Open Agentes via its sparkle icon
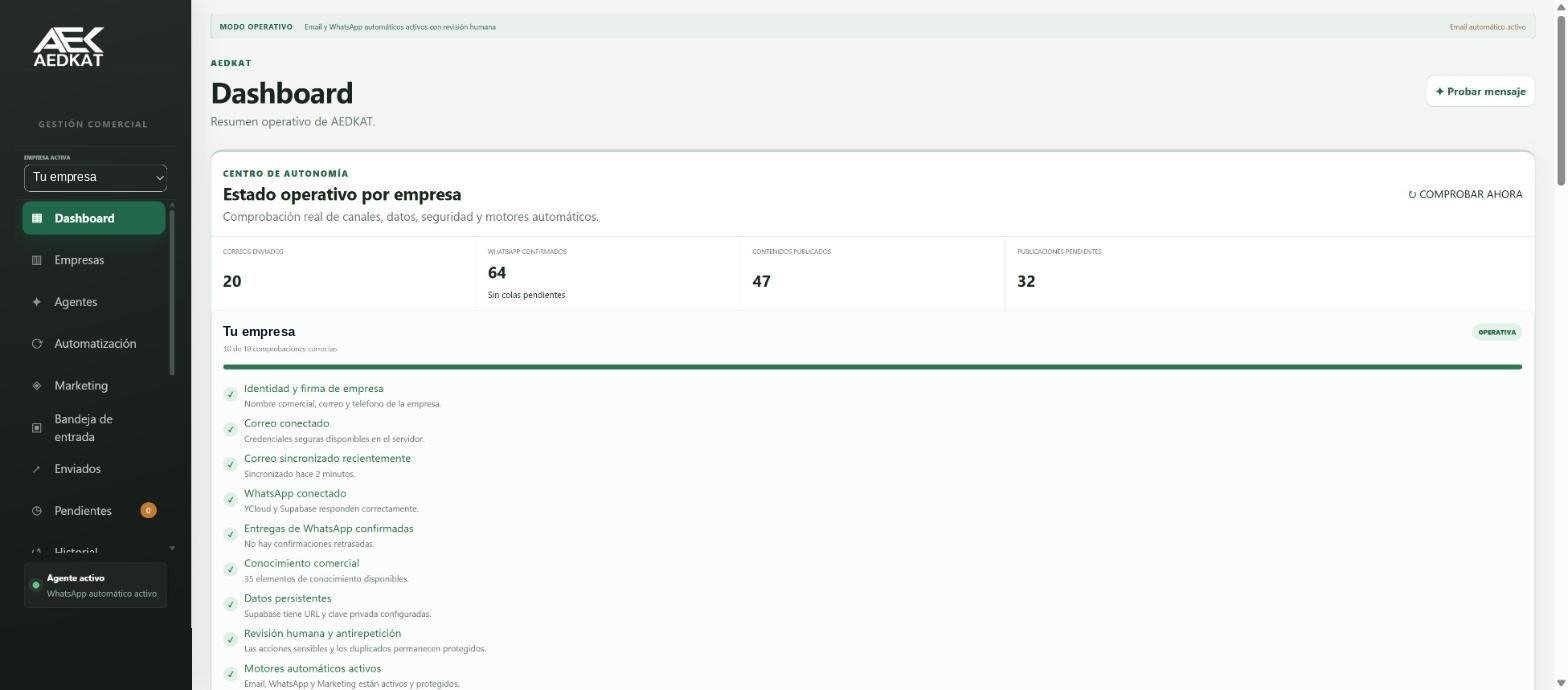1568x690 pixels. [x=37, y=302]
